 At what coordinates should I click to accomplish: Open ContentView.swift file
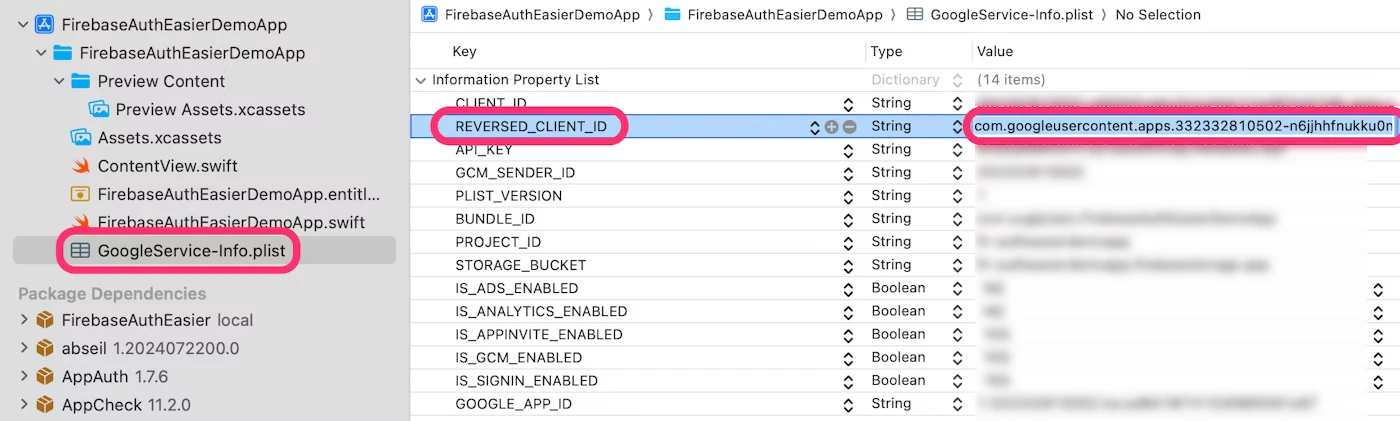click(x=167, y=165)
